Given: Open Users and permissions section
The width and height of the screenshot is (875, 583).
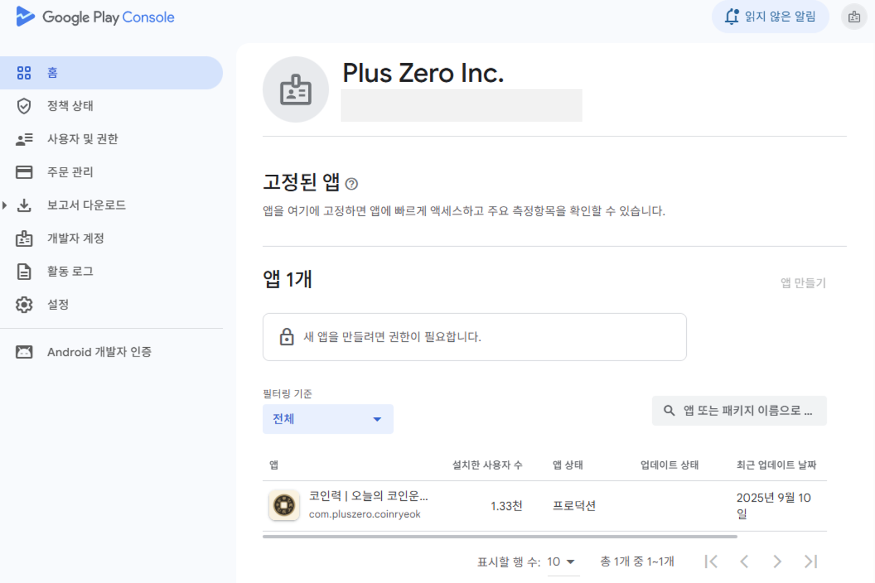Looking at the screenshot, I should [82, 139].
